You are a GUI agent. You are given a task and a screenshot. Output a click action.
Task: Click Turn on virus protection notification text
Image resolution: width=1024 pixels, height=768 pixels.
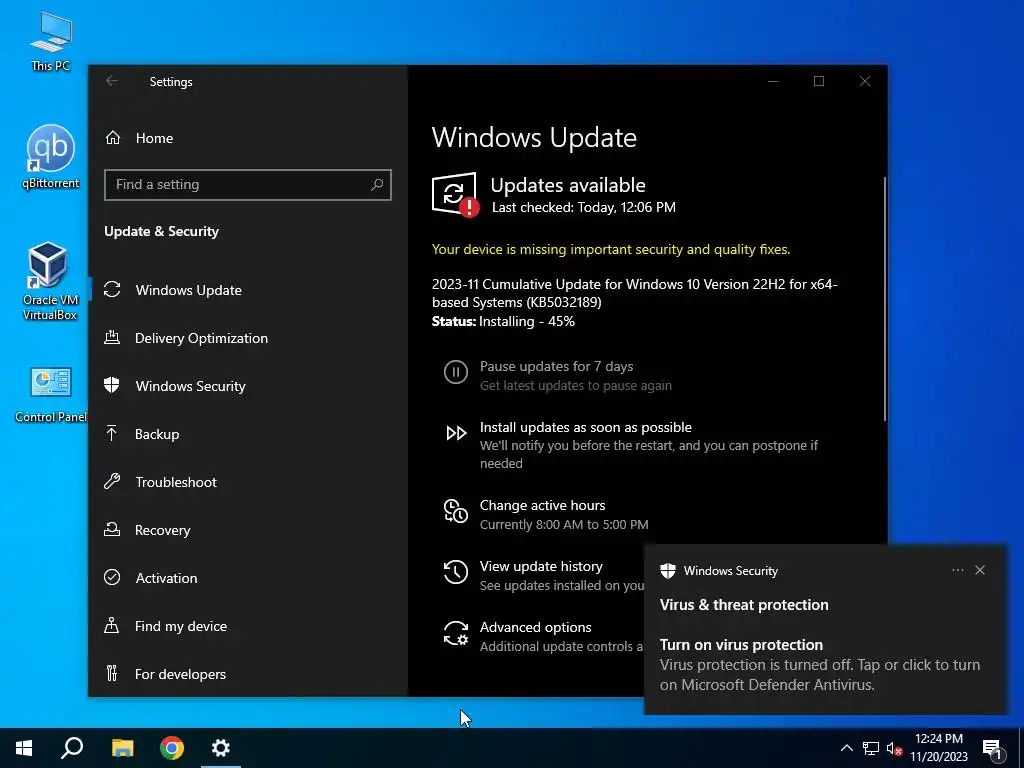[741, 645]
